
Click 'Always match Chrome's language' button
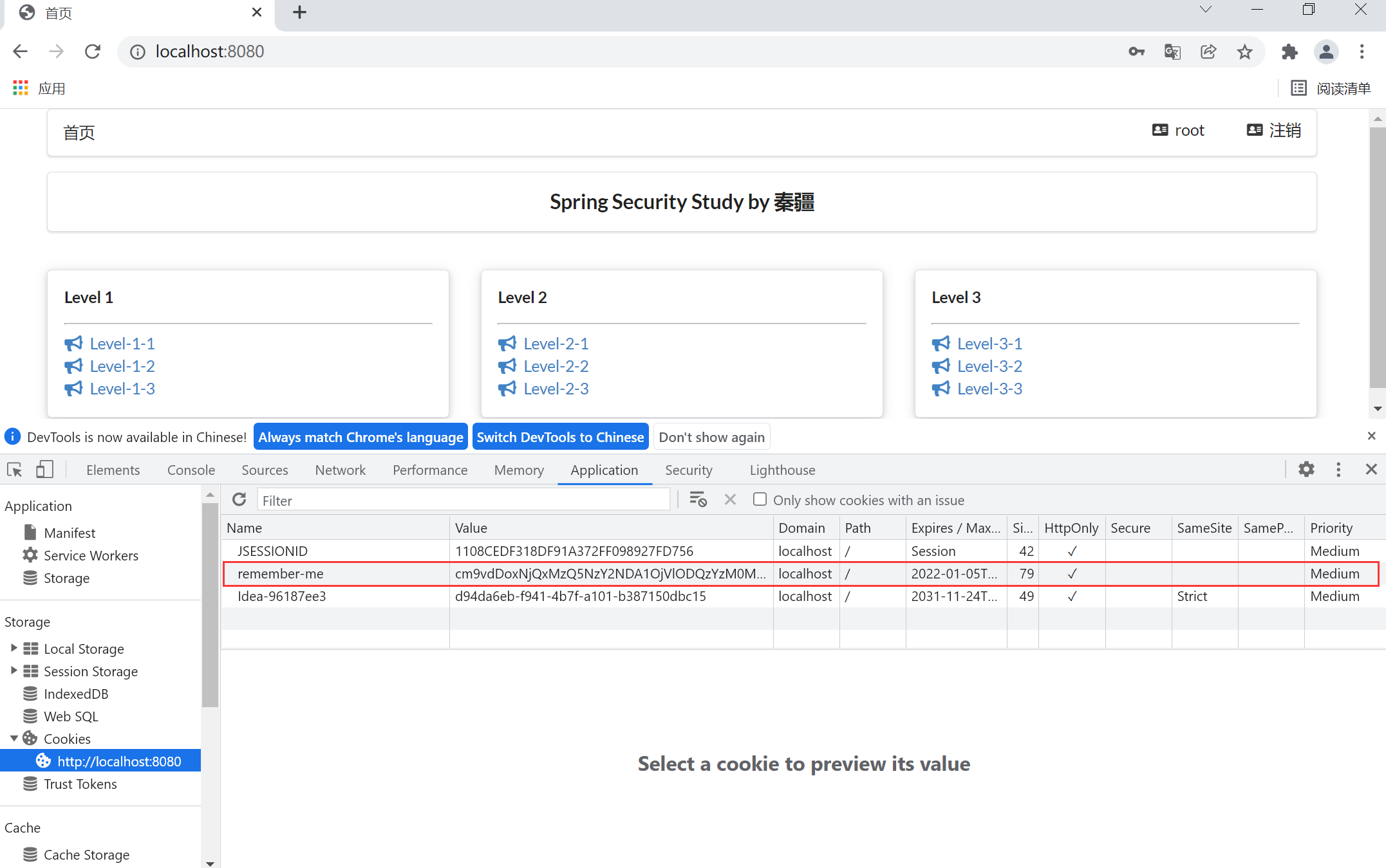point(361,437)
